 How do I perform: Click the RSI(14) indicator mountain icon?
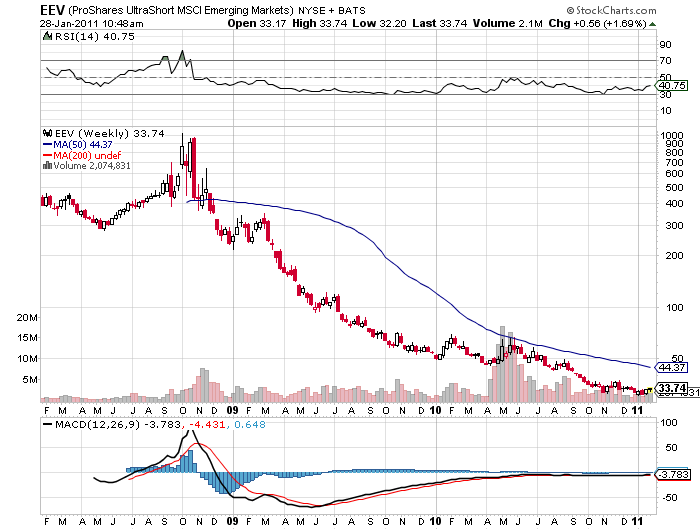pos(47,36)
